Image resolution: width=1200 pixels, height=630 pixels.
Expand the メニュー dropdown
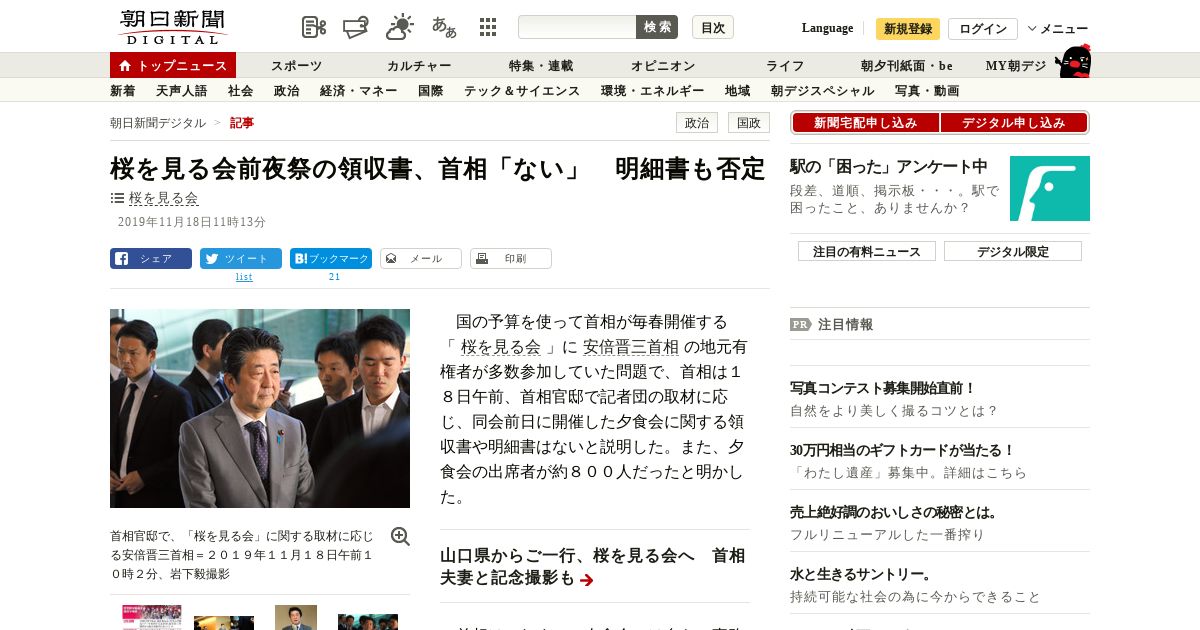point(1058,29)
